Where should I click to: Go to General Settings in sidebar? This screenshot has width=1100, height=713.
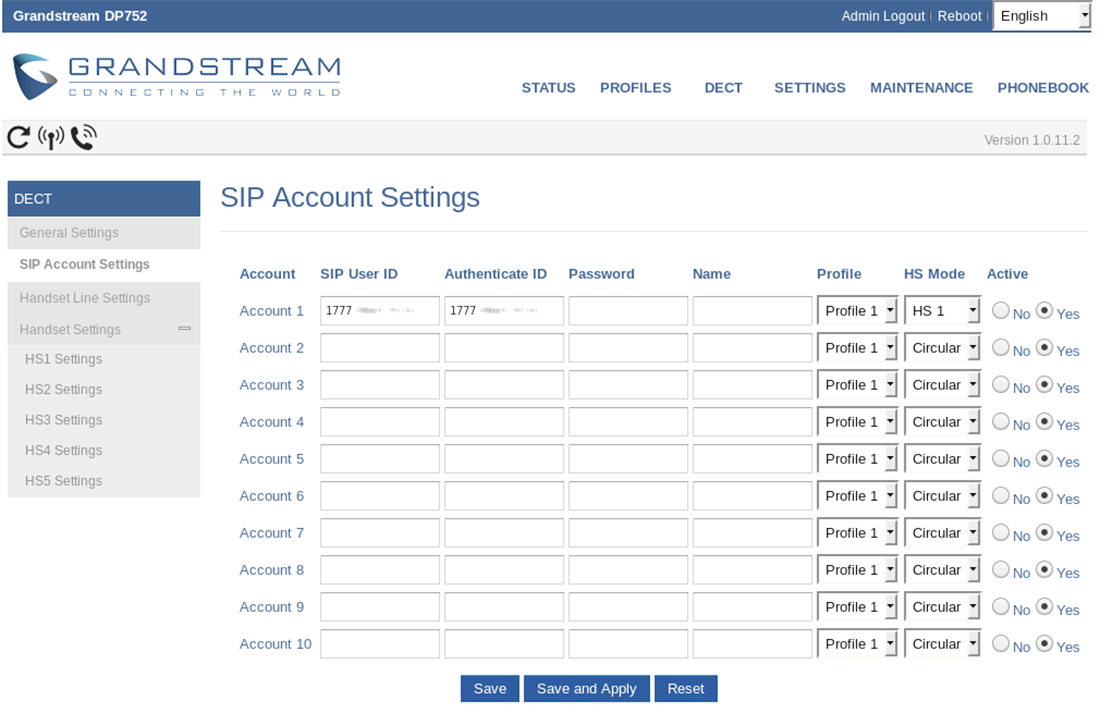(x=104, y=232)
